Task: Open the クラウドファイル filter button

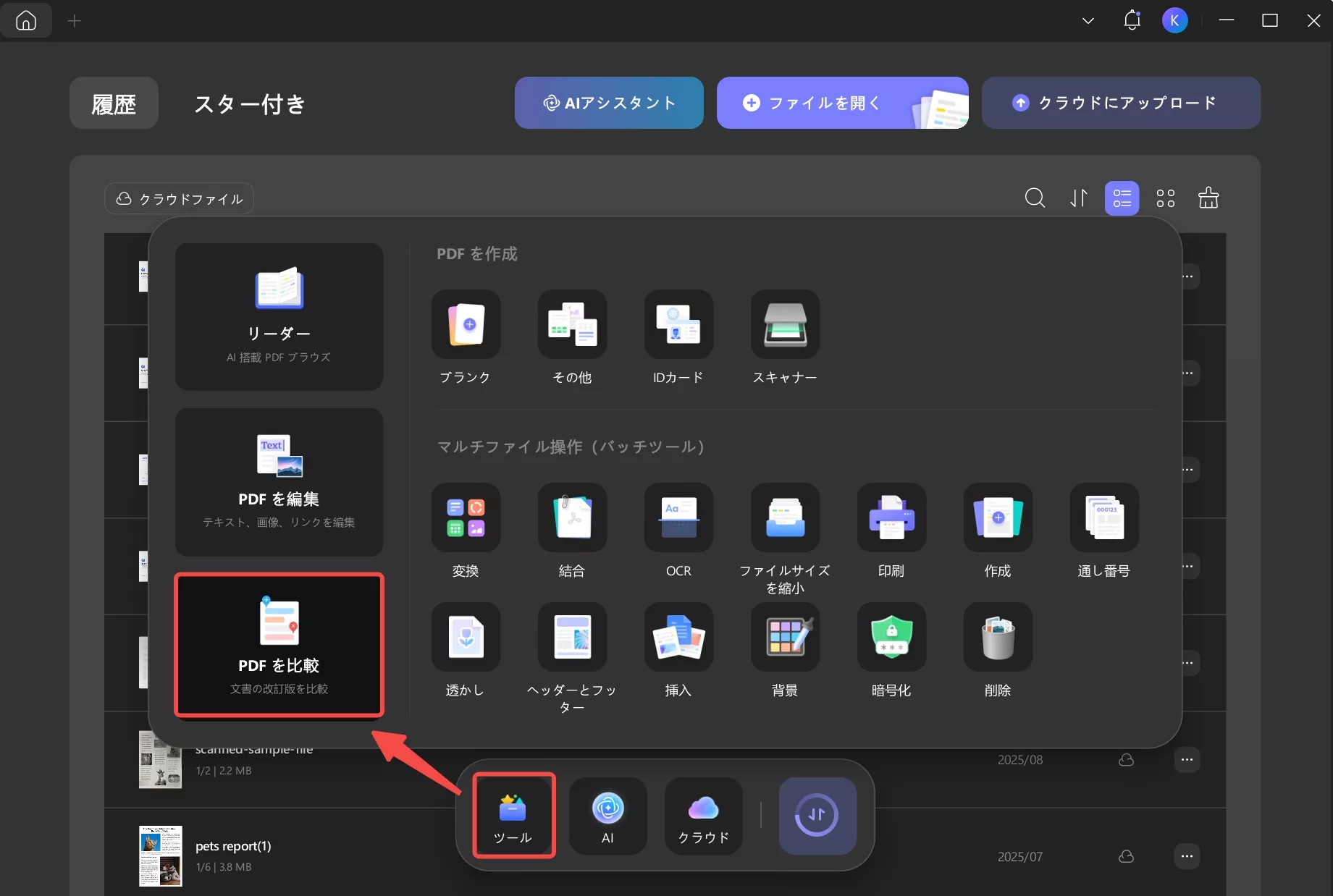Action: [179, 198]
